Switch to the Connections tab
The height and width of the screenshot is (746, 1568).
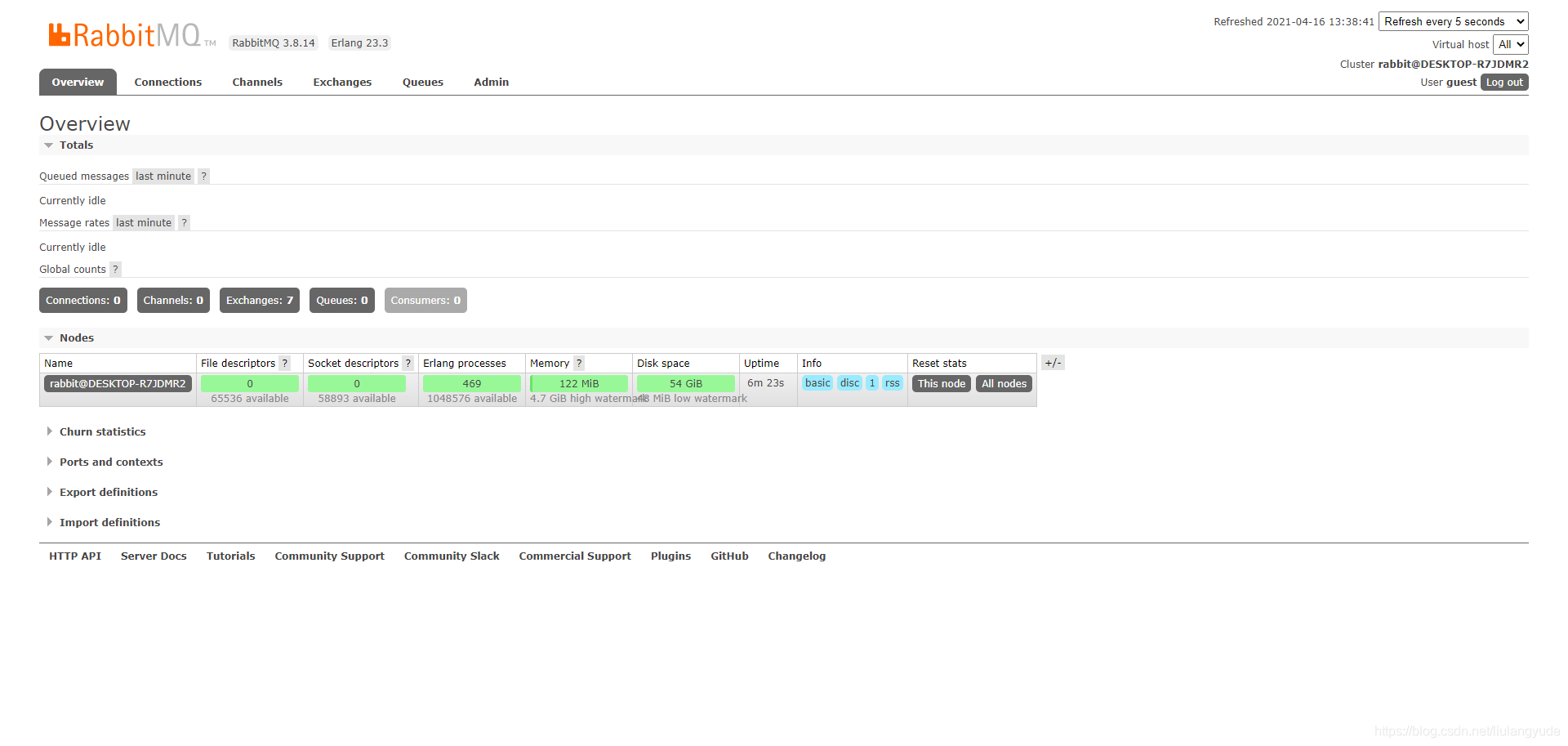(168, 83)
